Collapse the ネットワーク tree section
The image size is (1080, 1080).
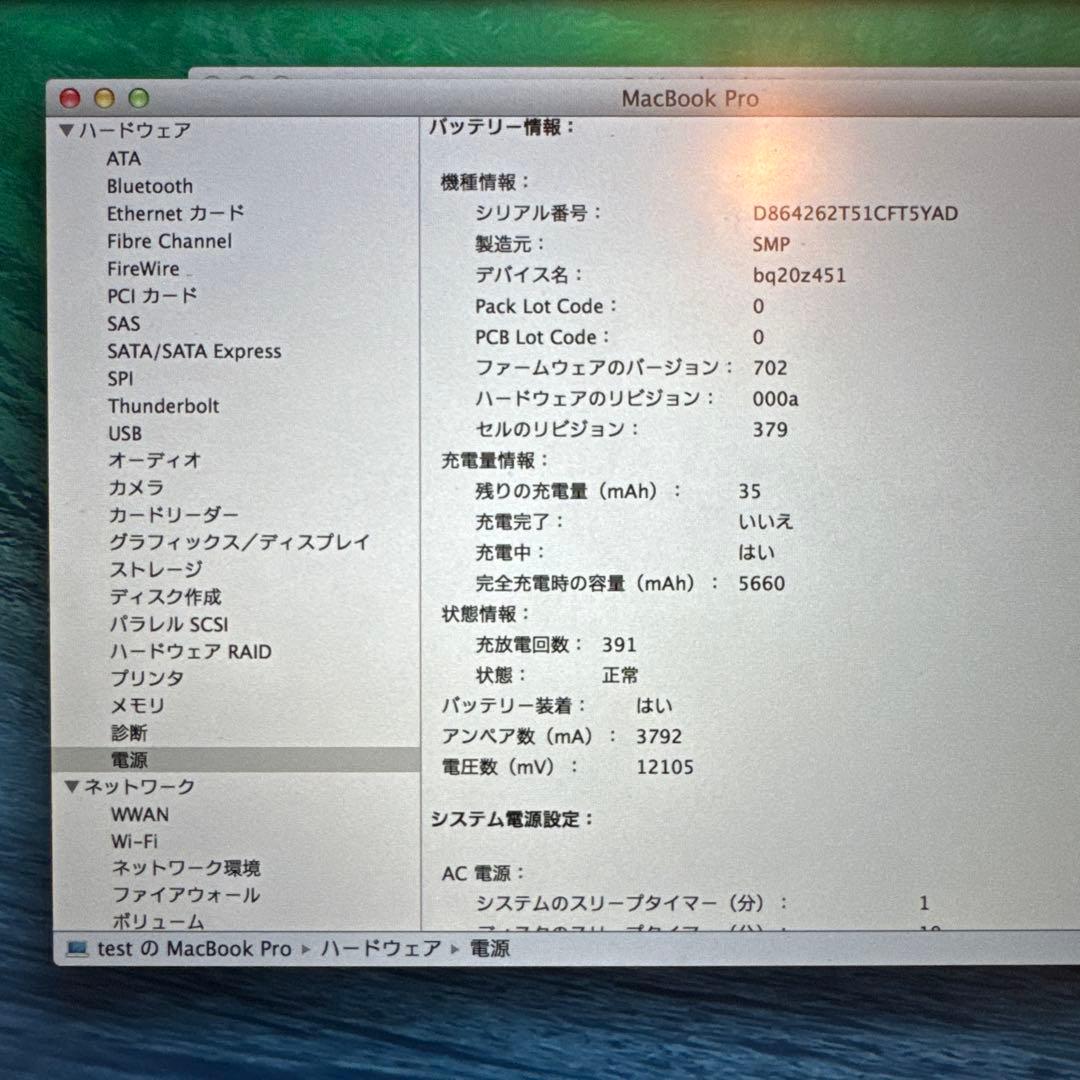pos(71,786)
